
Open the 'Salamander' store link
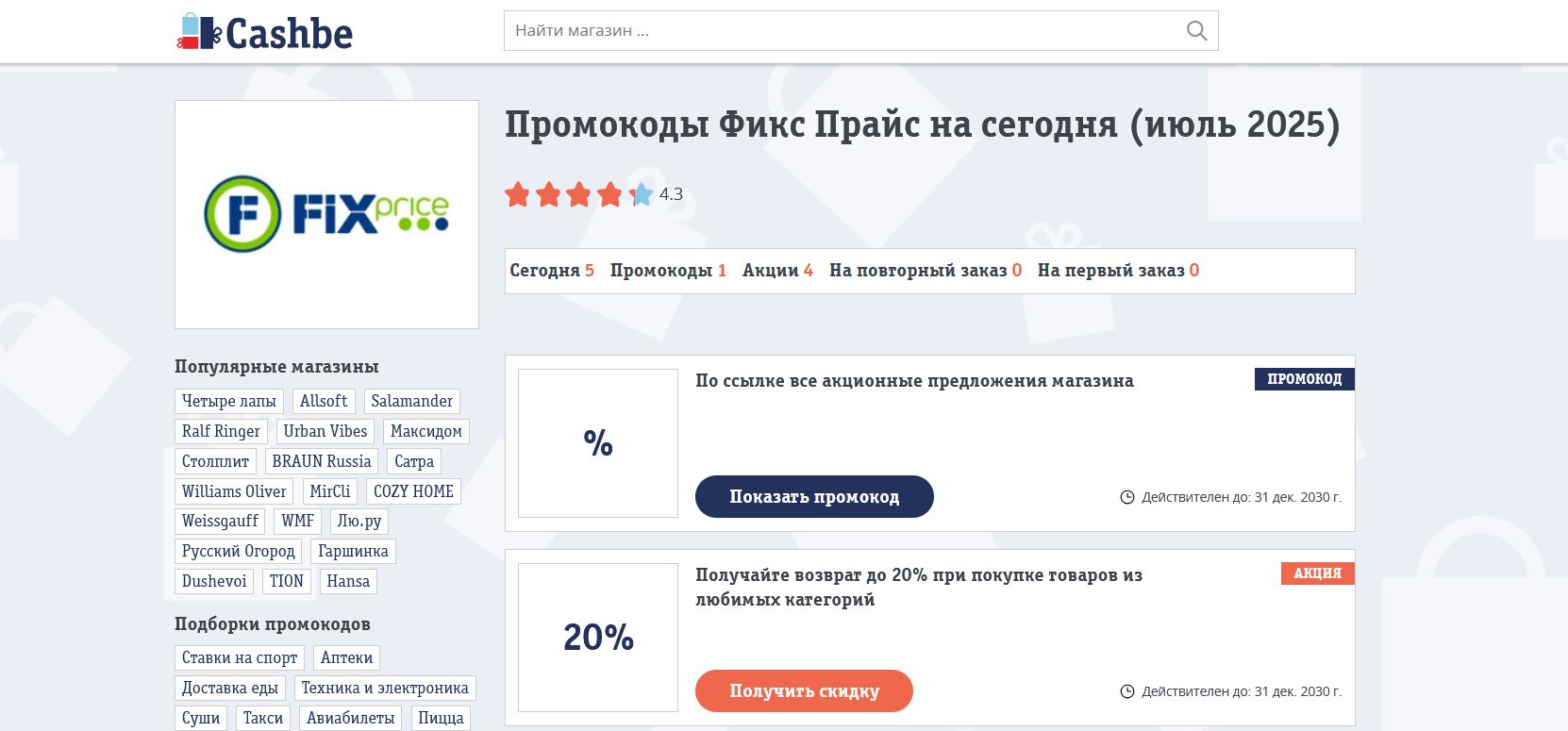click(x=411, y=401)
